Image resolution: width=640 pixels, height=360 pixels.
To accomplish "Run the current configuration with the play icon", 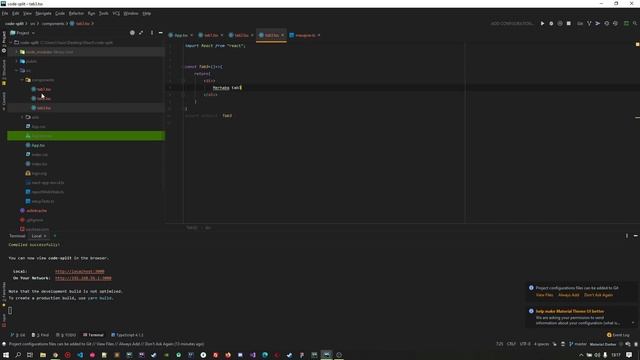I will [542, 24].
